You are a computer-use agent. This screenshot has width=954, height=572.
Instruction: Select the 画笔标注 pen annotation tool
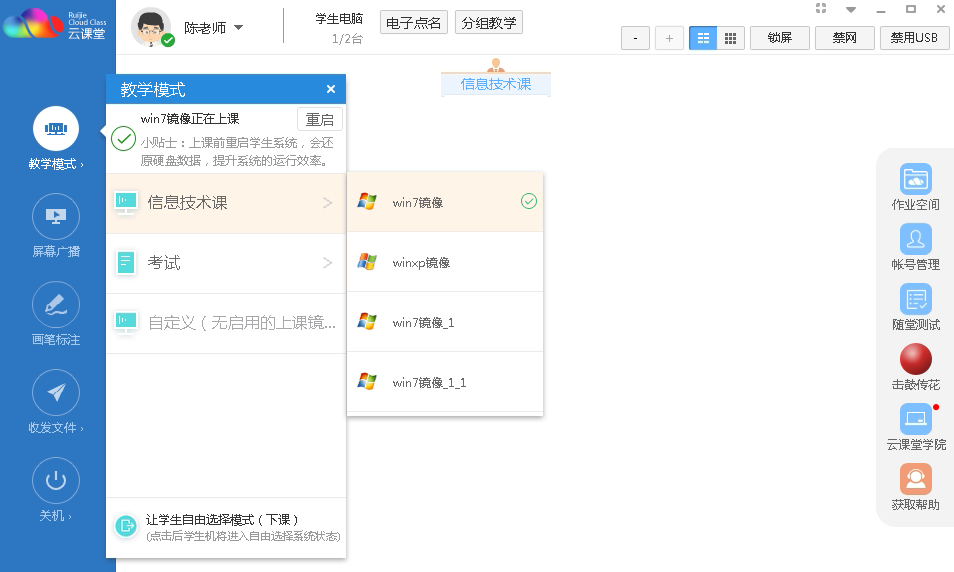click(x=56, y=304)
